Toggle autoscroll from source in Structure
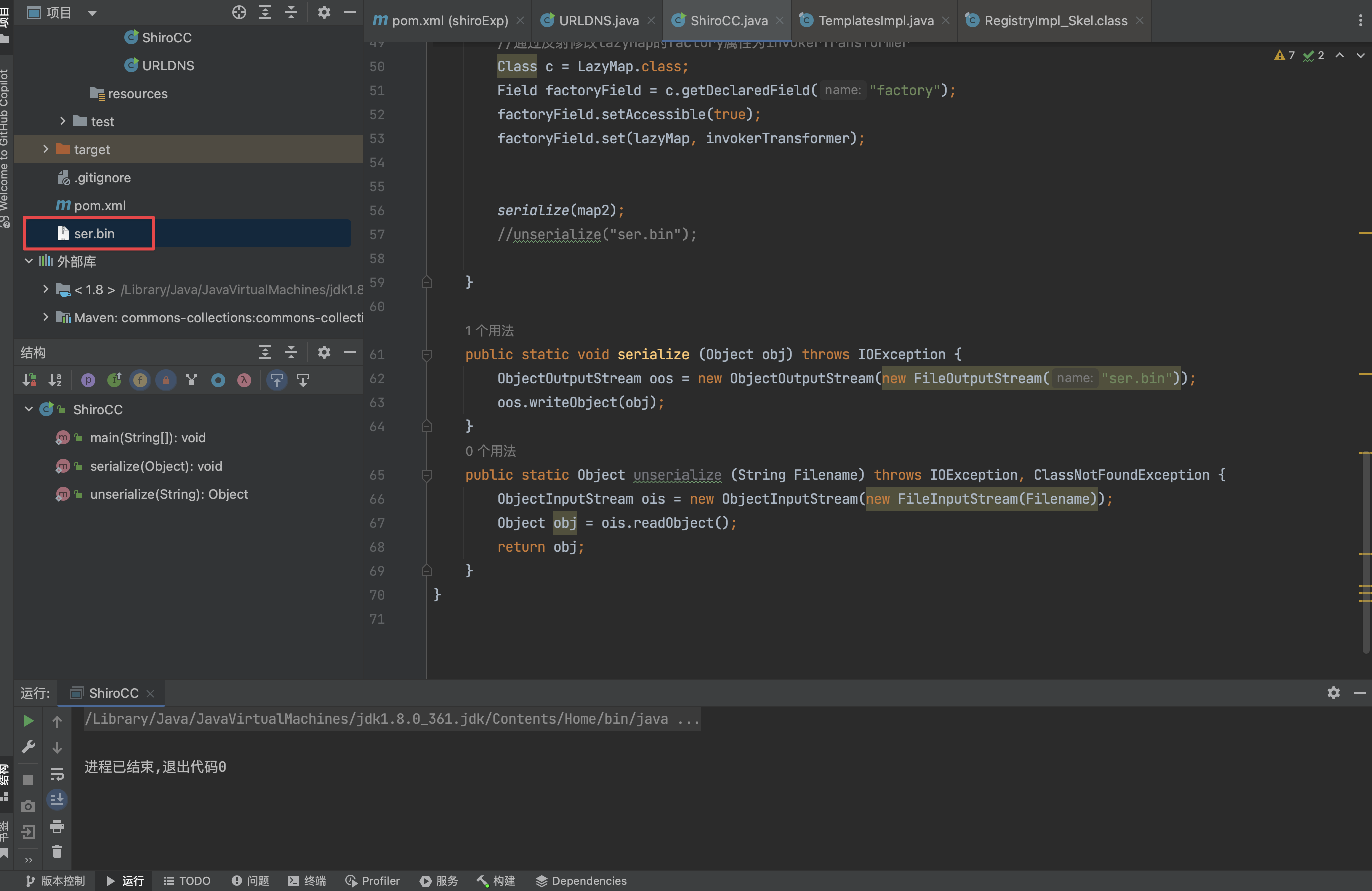 [x=303, y=380]
